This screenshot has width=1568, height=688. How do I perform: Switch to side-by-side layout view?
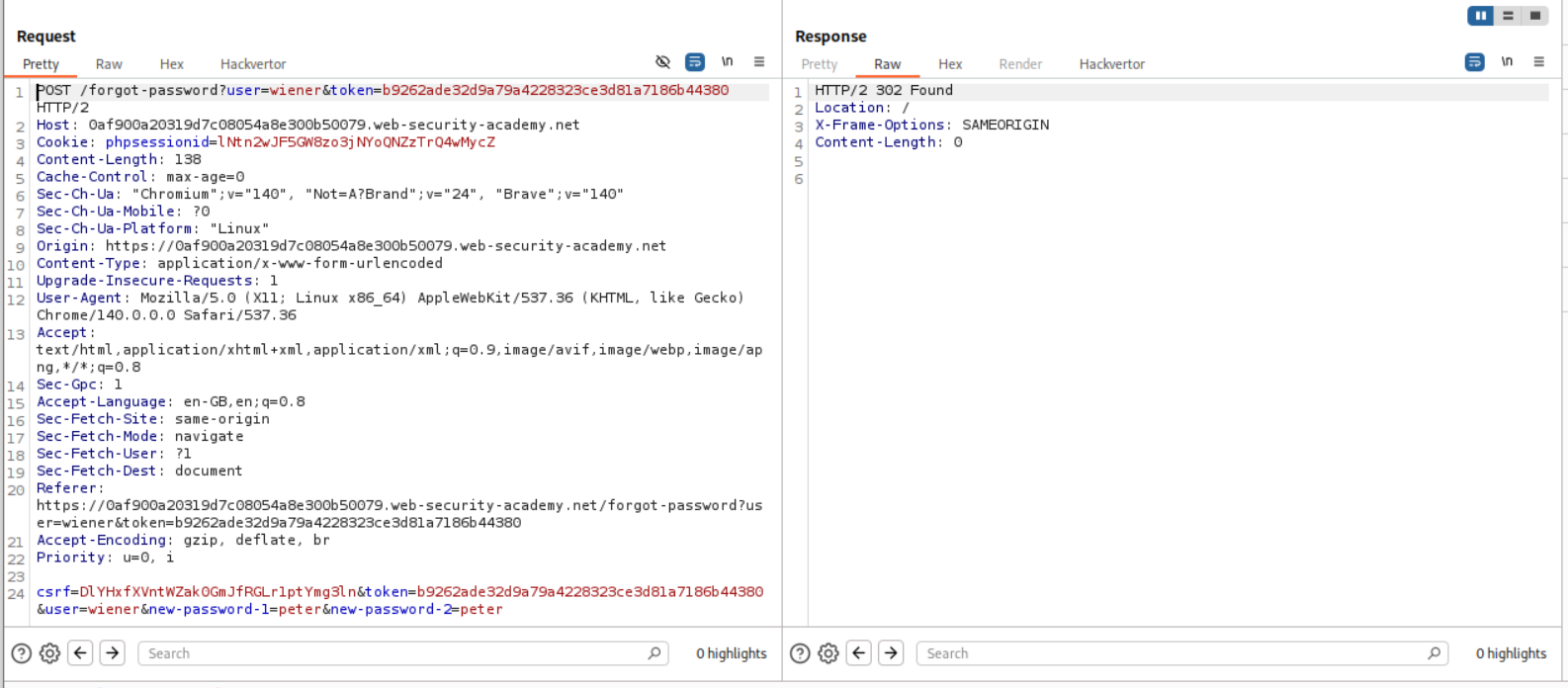(1480, 16)
